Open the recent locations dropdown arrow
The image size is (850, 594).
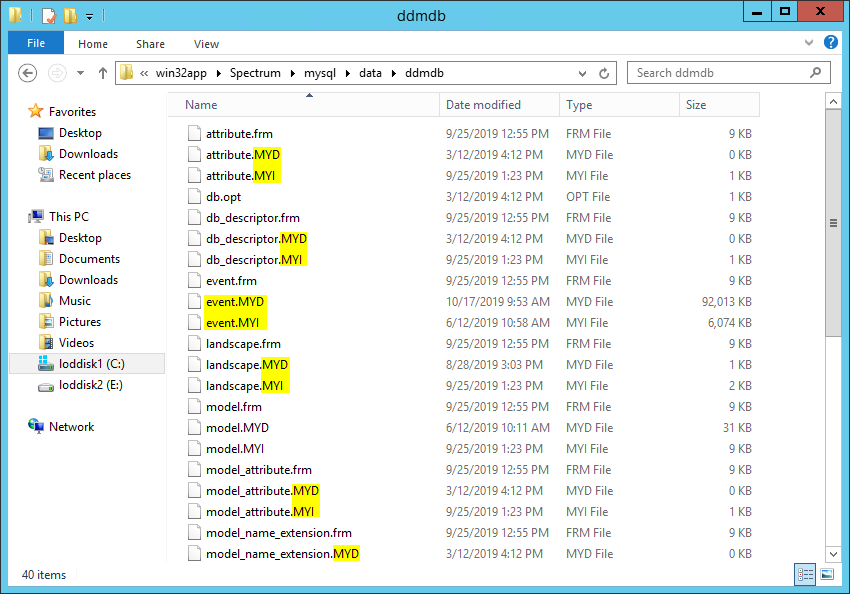tap(82, 74)
